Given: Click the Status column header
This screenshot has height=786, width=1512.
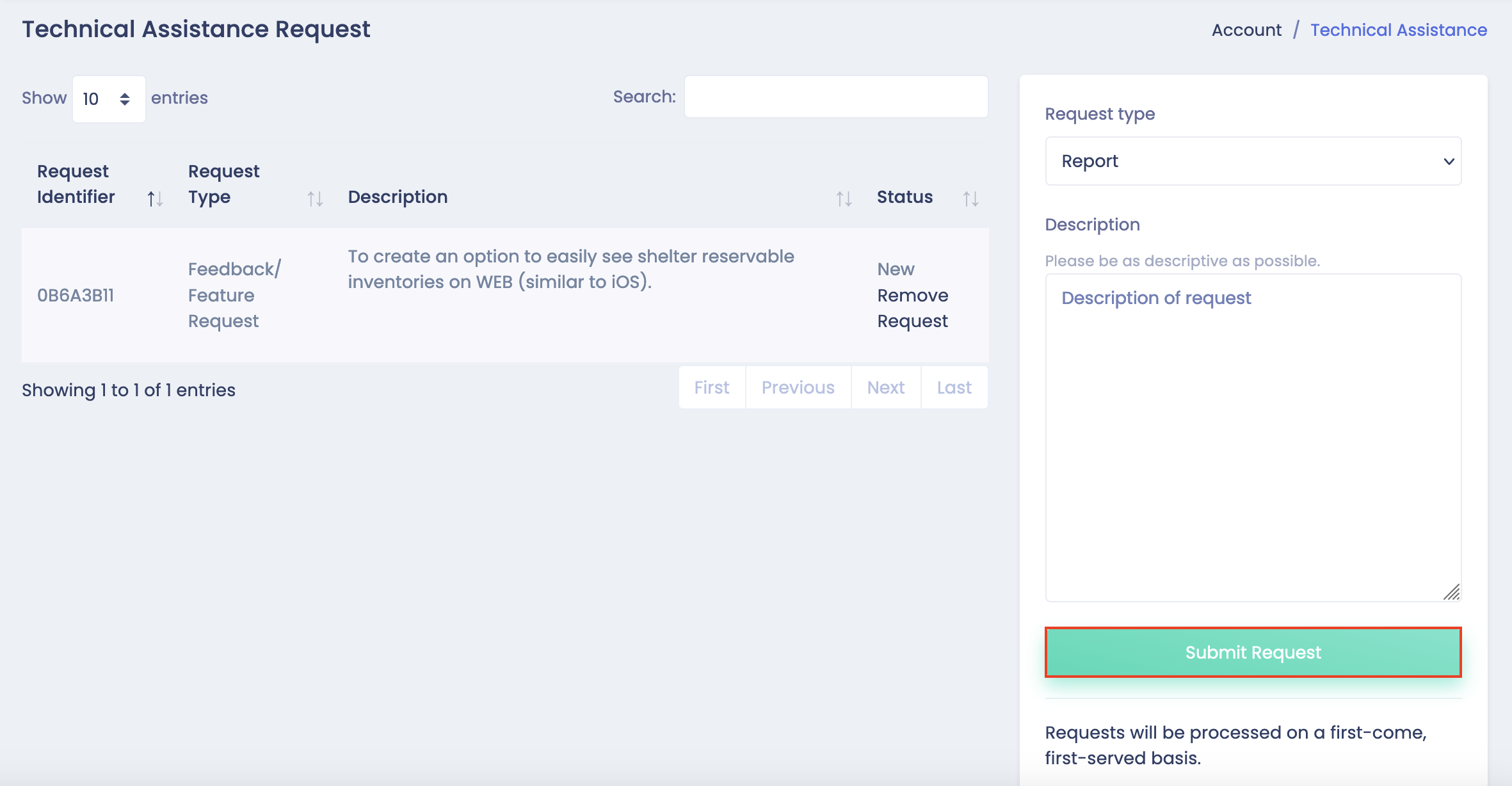Looking at the screenshot, I should (x=905, y=196).
